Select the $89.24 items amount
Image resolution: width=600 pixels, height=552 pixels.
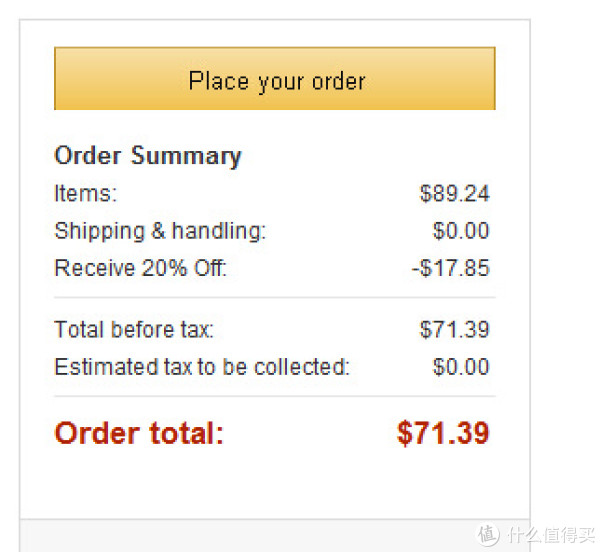click(x=455, y=193)
